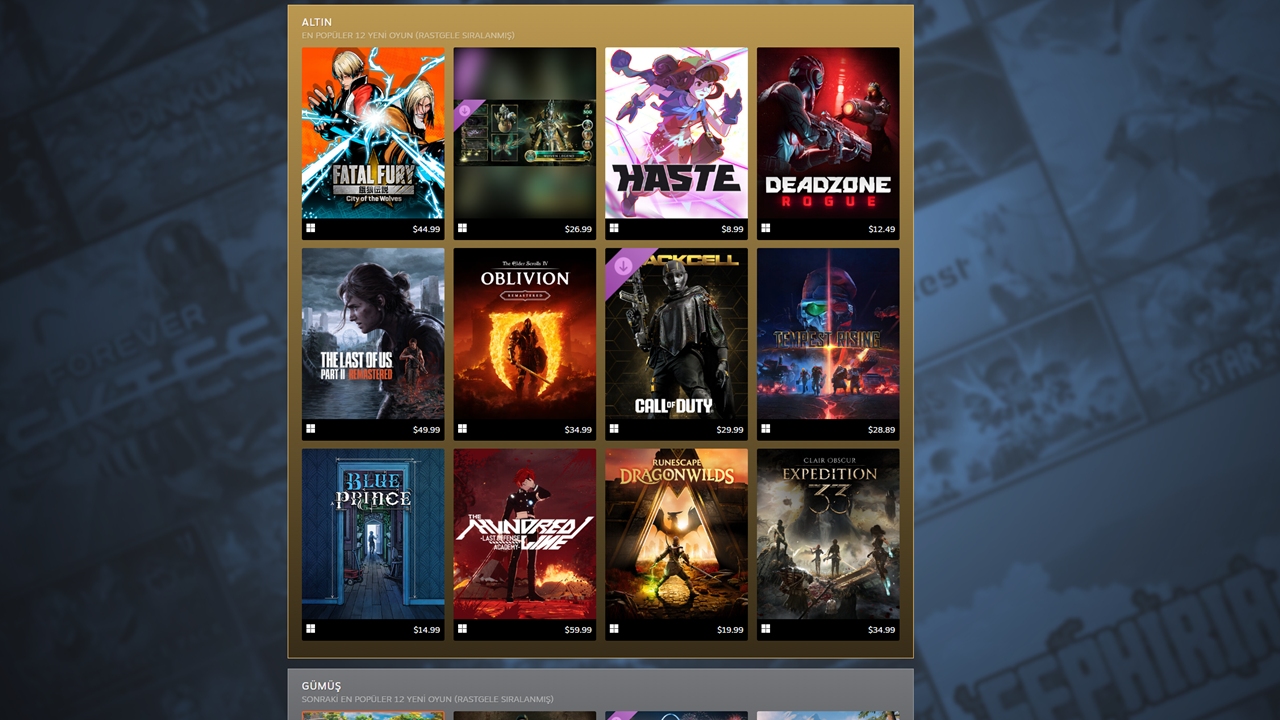Select The Last of Us Part II Remastered
1280x720 pixels.
(373, 333)
